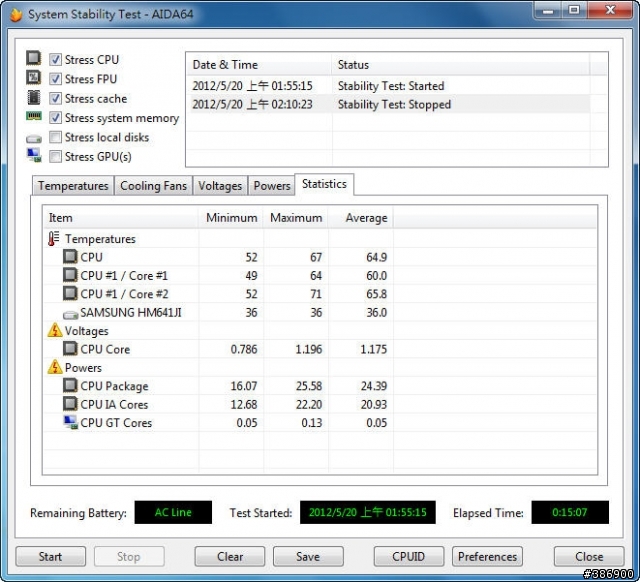The image size is (640, 582).
Task: Click the Clear button
Action: pyautogui.click(x=230, y=556)
